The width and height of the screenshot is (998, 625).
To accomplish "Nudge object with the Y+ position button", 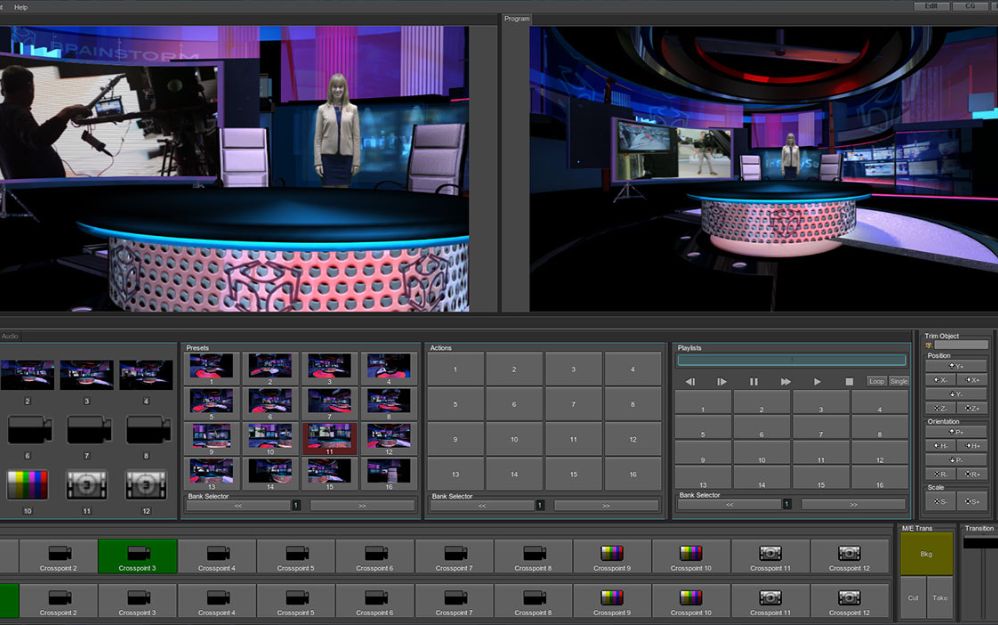I will tap(956, 366).
